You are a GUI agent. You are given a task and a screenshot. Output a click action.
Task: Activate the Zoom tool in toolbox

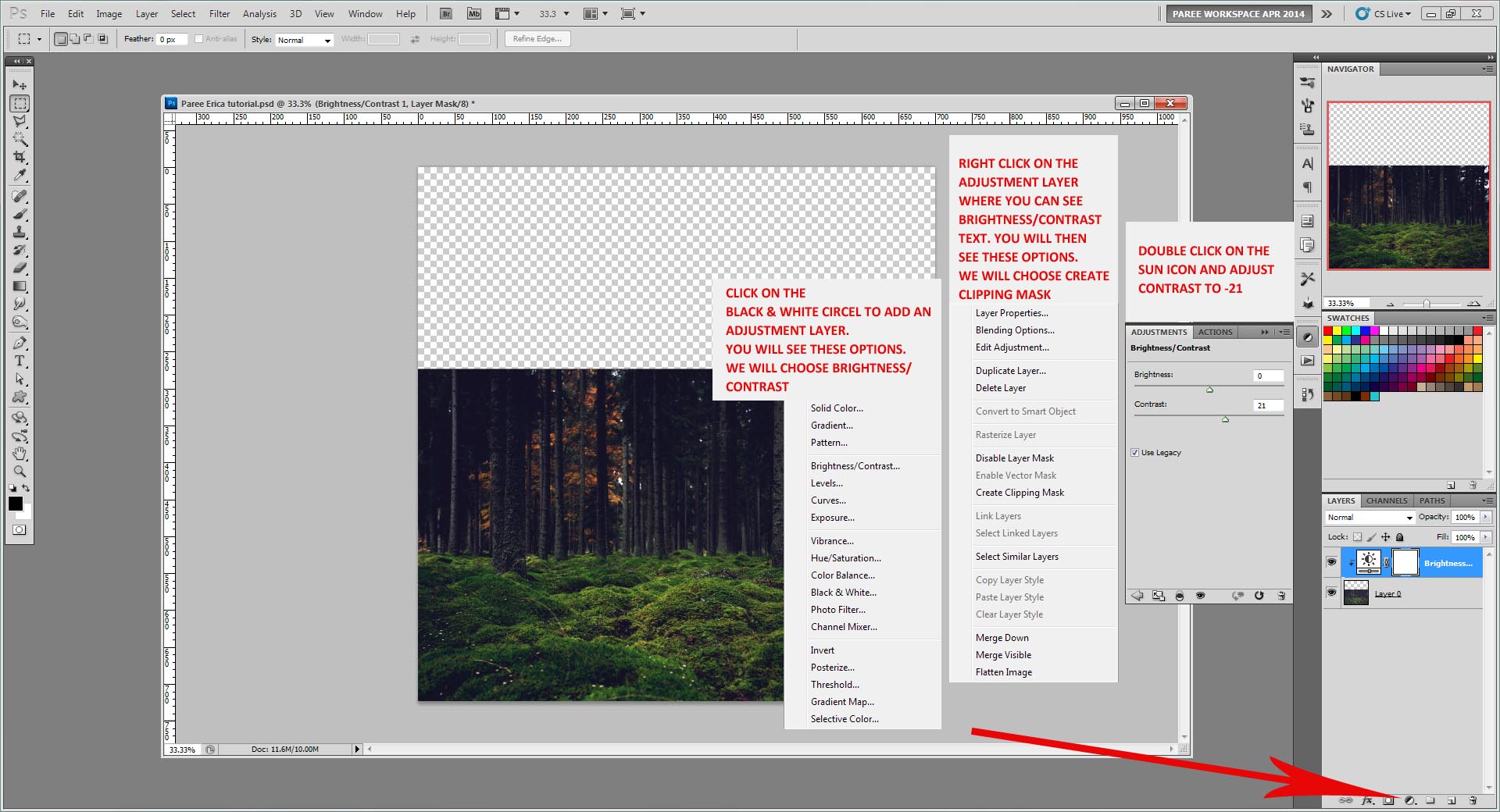click(x=20, y=472)
